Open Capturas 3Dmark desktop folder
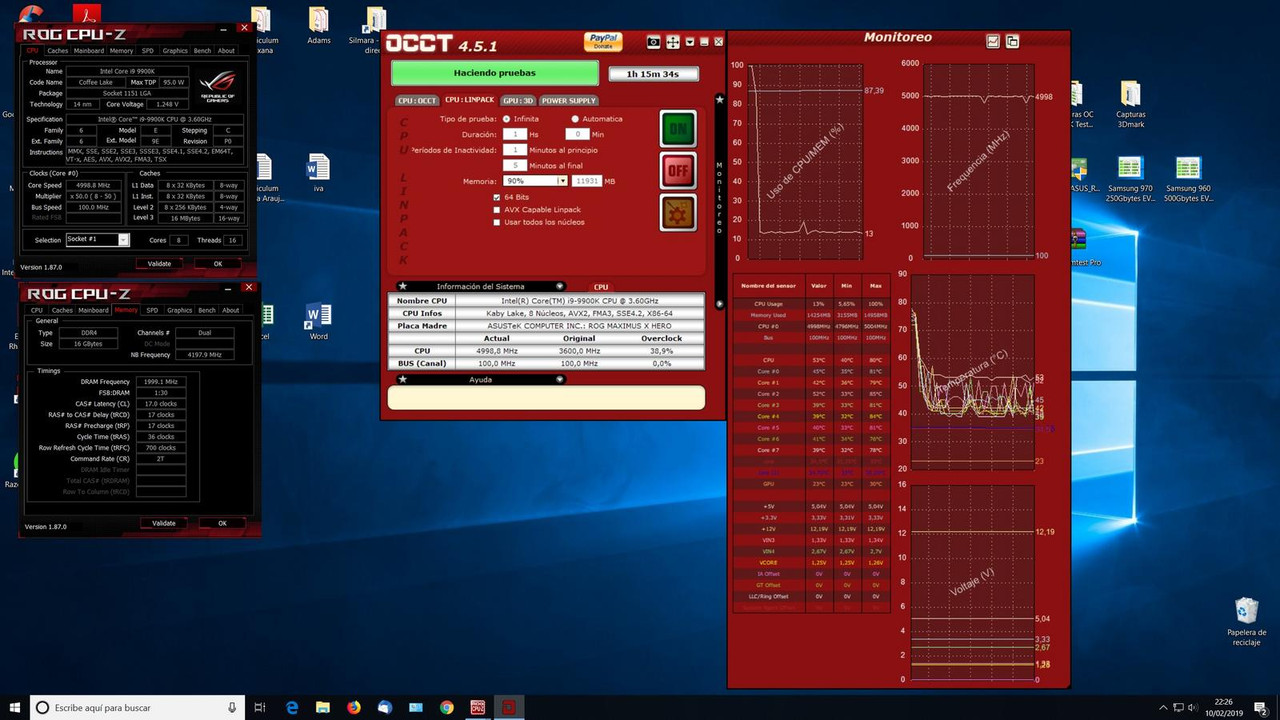Viewport: 1280px width, 720px height. click(1130, 104)
